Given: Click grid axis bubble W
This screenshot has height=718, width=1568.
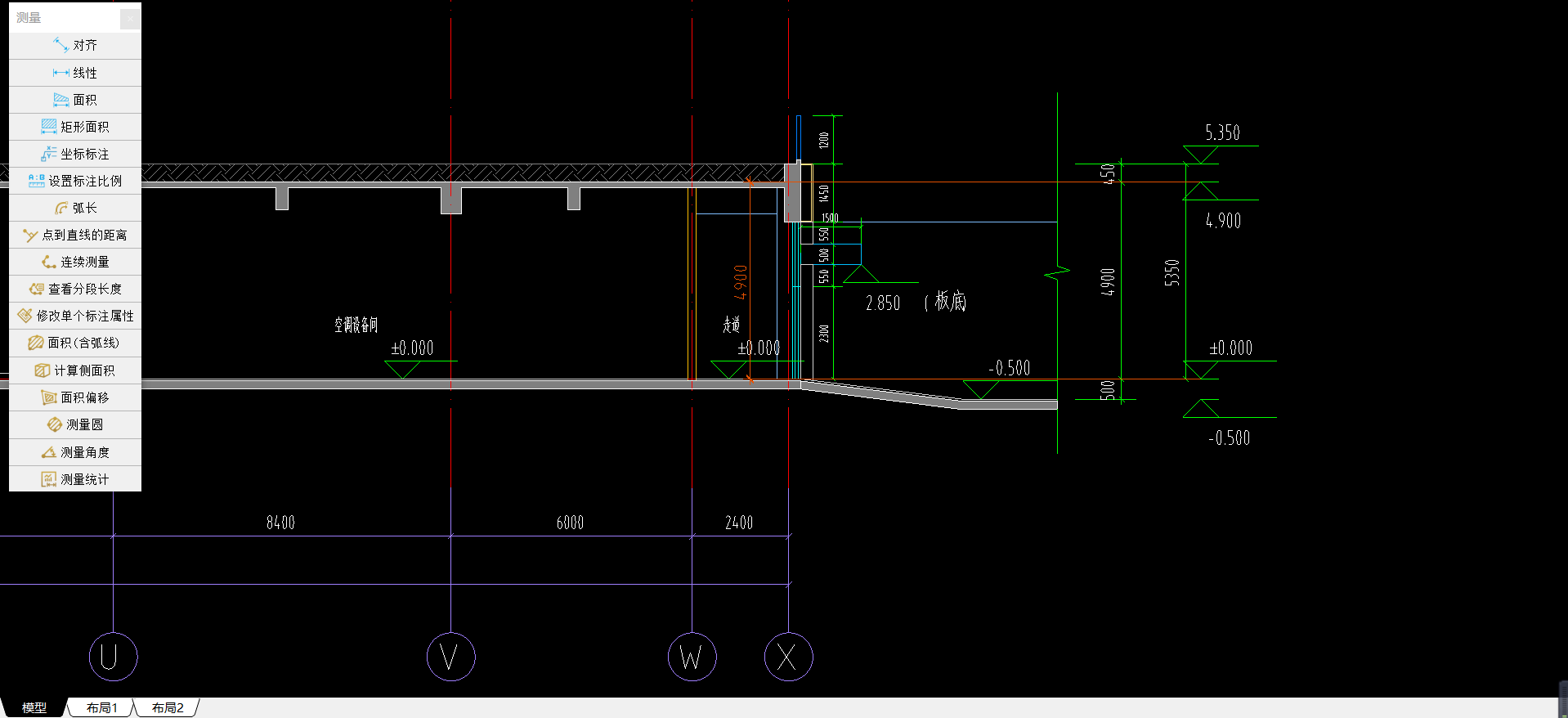Looking at the screenshot, I should click(692, 657).
